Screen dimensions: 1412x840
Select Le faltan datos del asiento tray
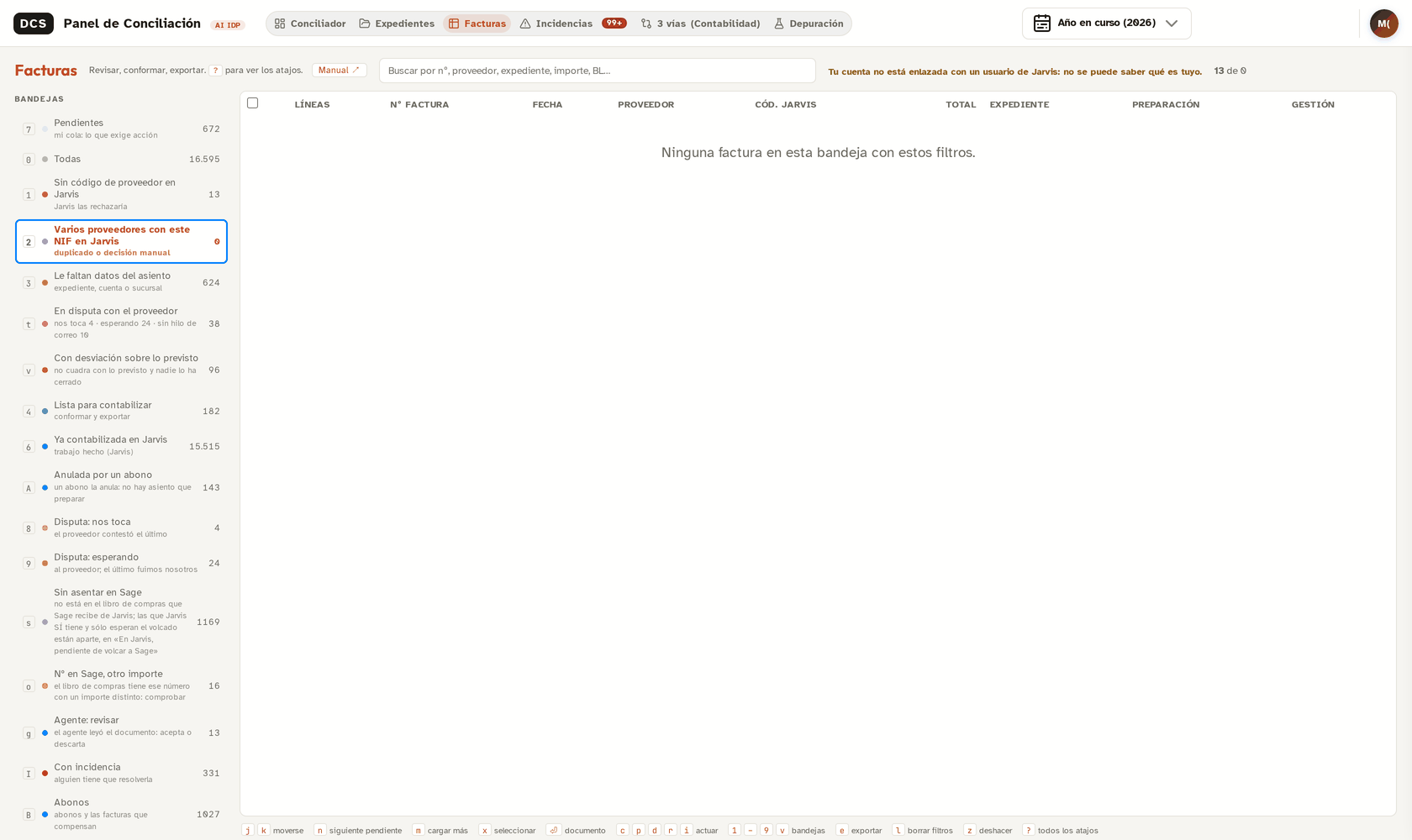[x=121, y=282]
